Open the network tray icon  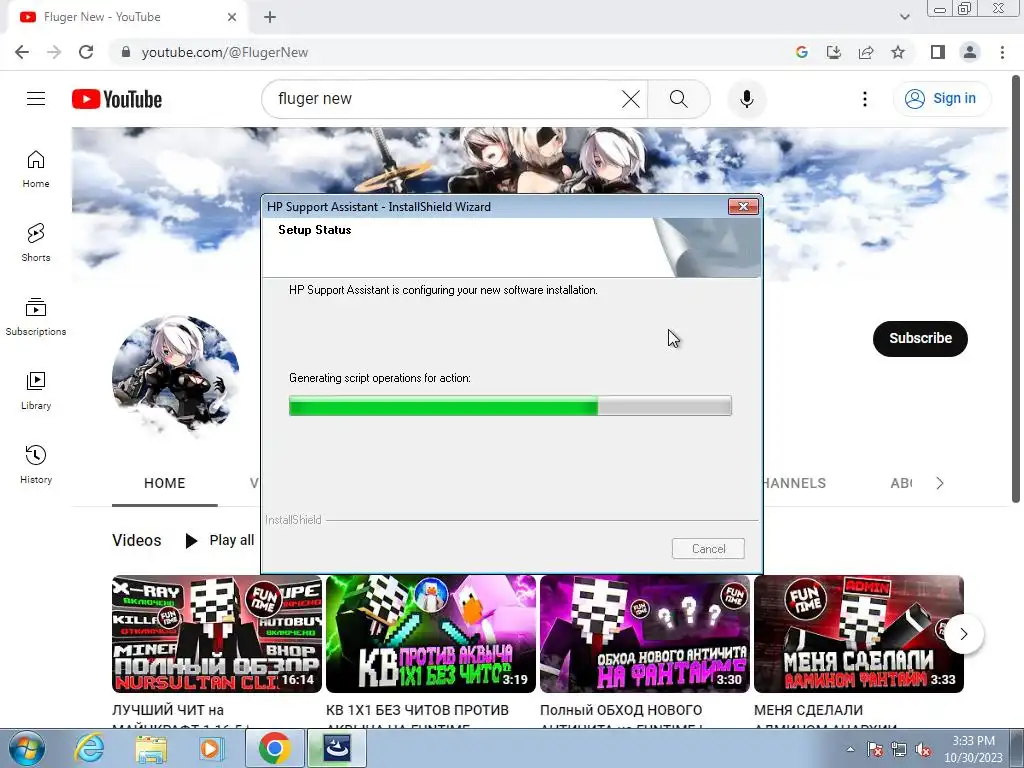(x=899, y=749)
